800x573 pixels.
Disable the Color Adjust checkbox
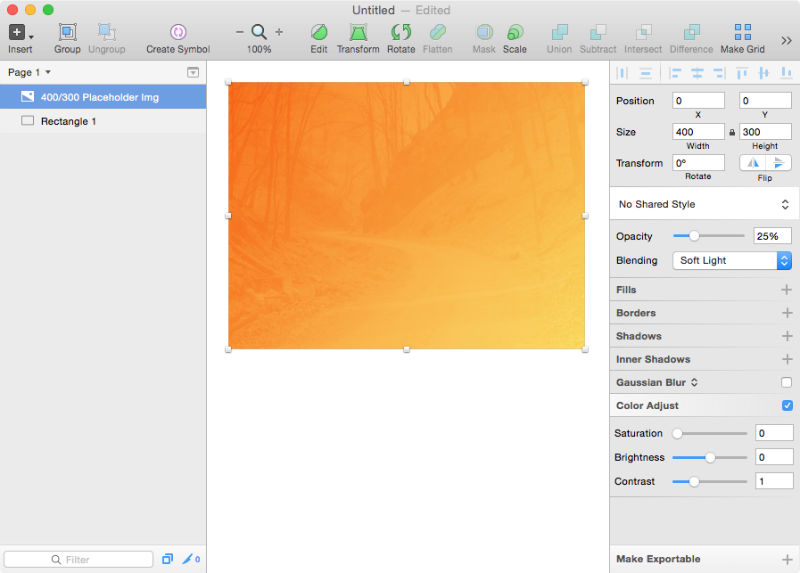(x=786, y=406)
